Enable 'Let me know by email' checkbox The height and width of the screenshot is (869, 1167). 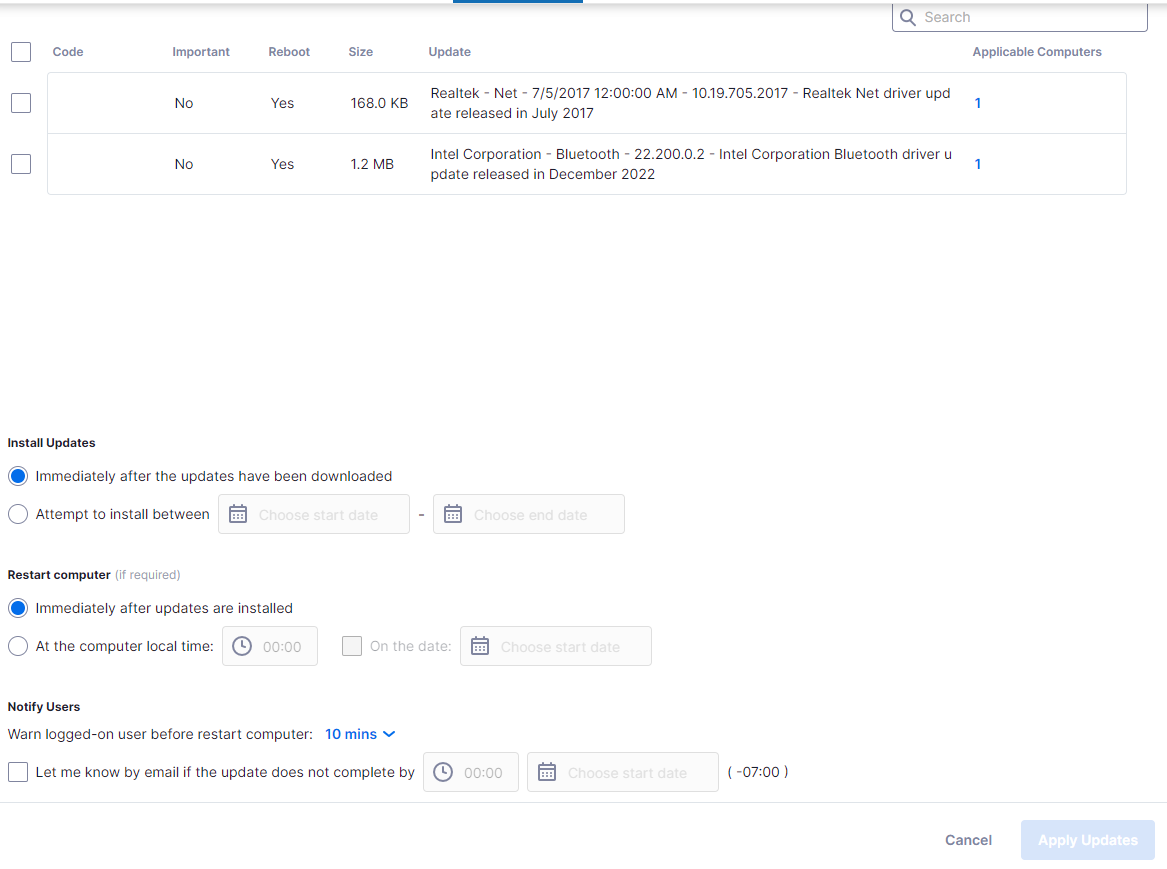point(18,772)
